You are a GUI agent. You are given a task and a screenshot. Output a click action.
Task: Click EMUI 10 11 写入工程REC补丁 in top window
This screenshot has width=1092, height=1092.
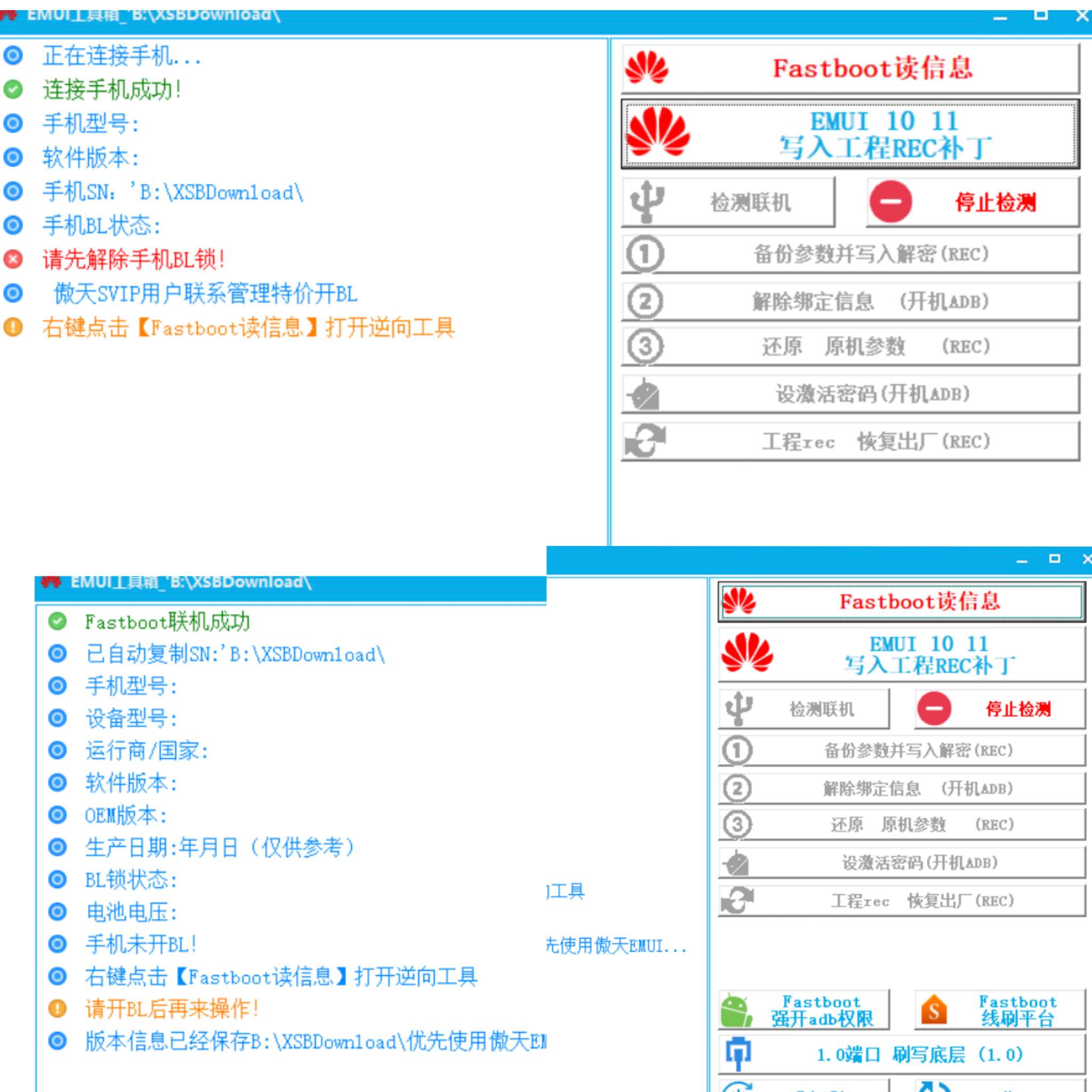pos(850,134)
